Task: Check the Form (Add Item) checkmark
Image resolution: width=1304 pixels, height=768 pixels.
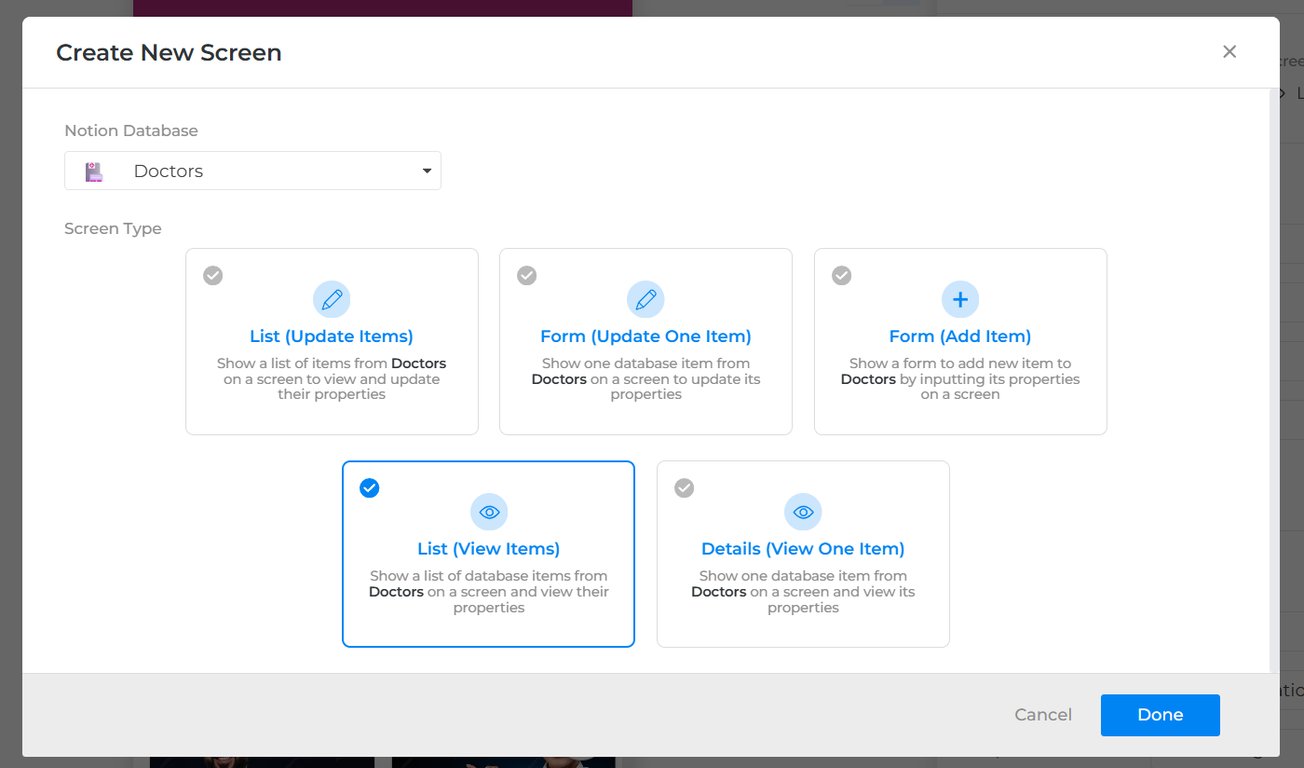Action: pos(842,275)
